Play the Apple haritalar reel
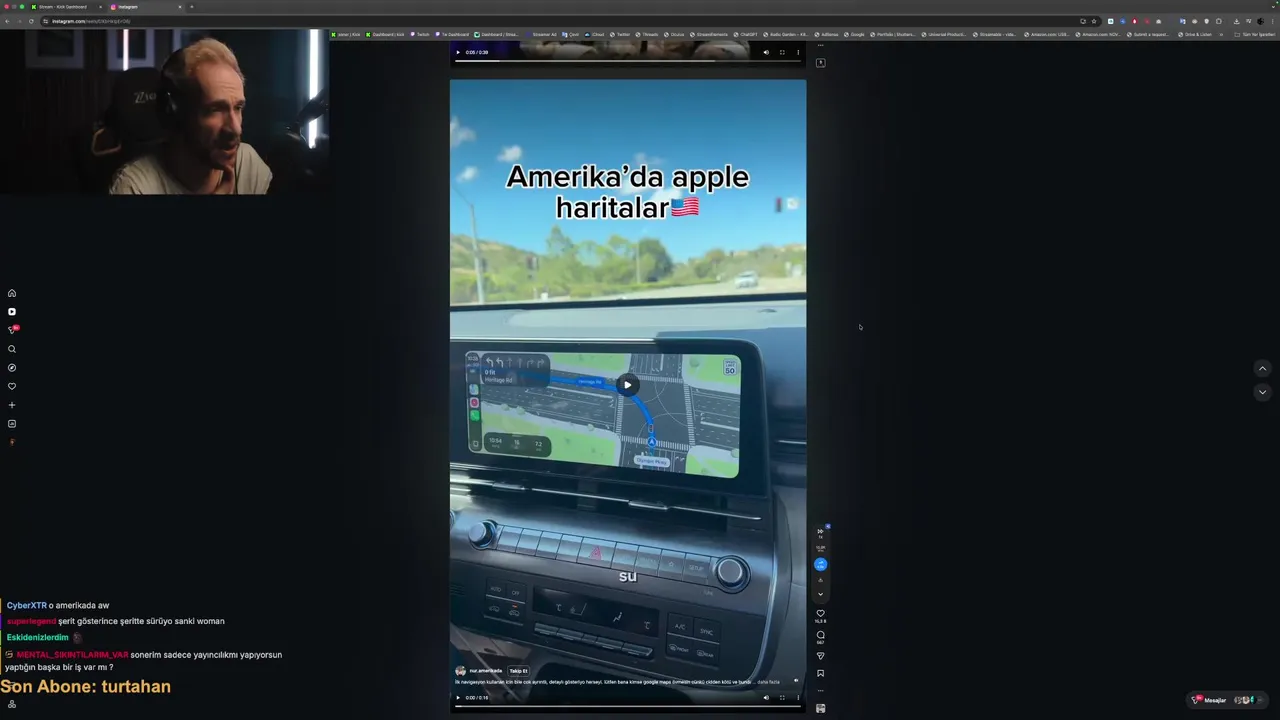 [627, 385]
